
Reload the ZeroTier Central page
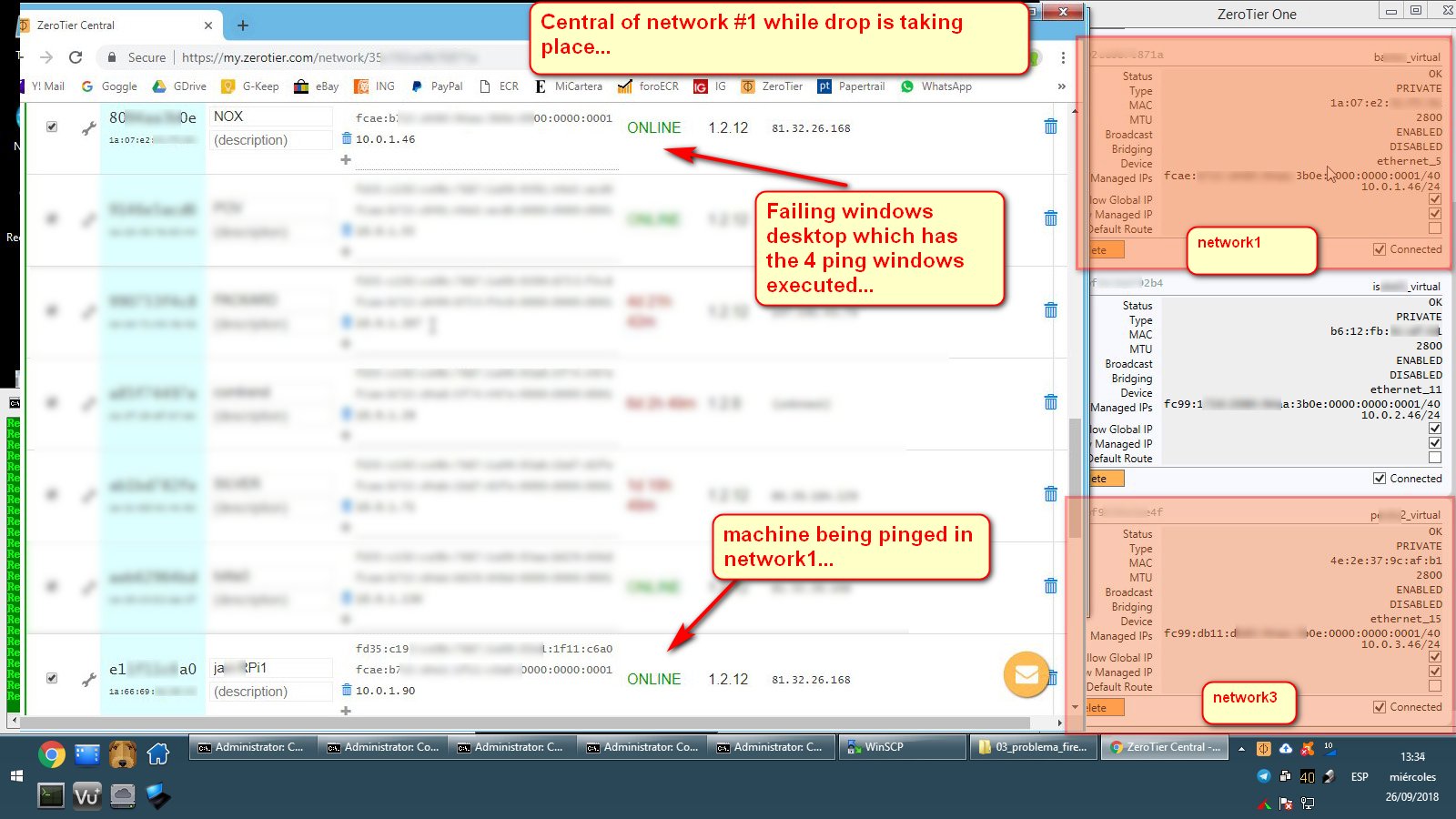tap(76, 57)
